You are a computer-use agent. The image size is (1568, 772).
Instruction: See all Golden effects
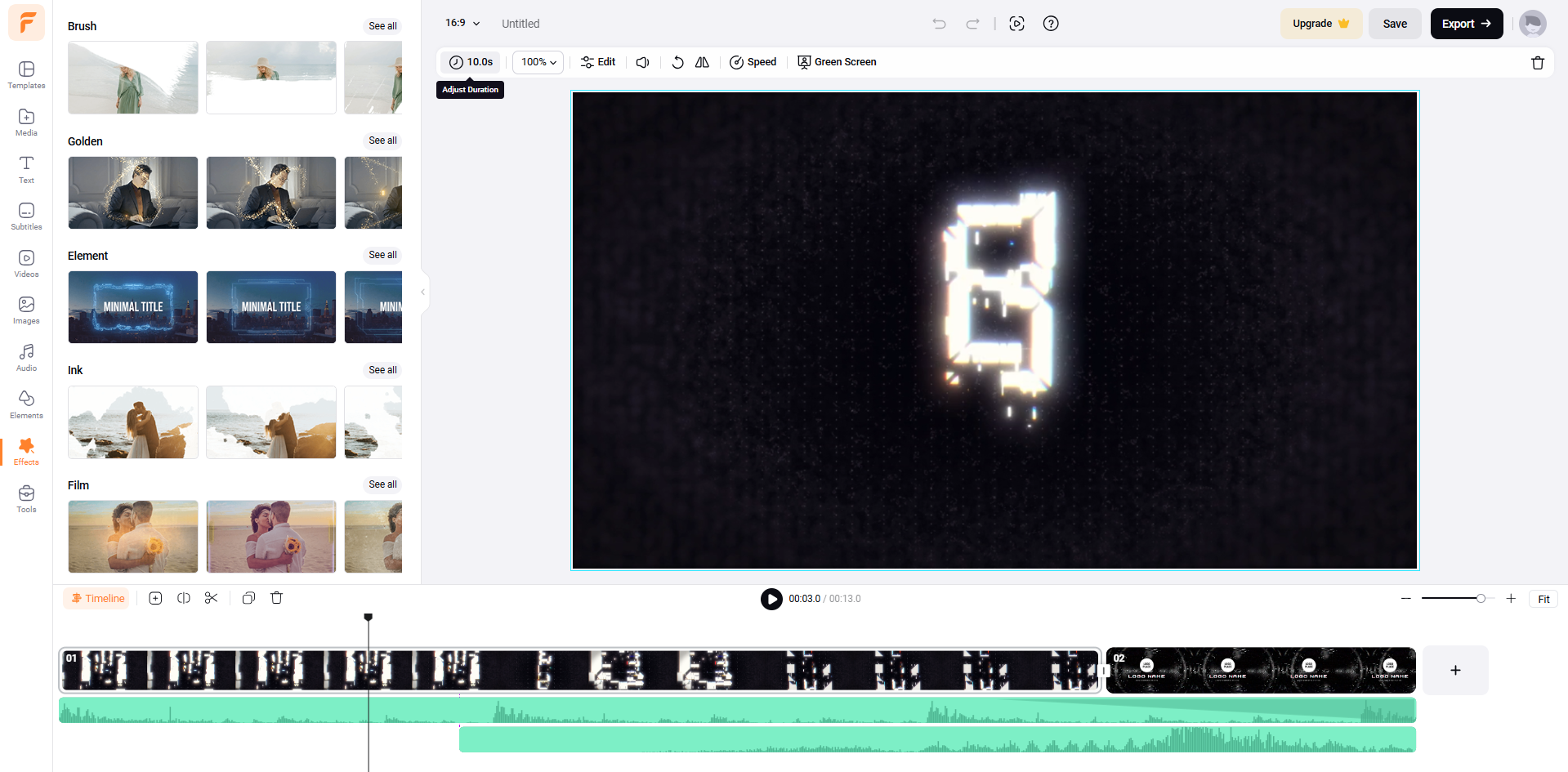(x=382, y=141)
